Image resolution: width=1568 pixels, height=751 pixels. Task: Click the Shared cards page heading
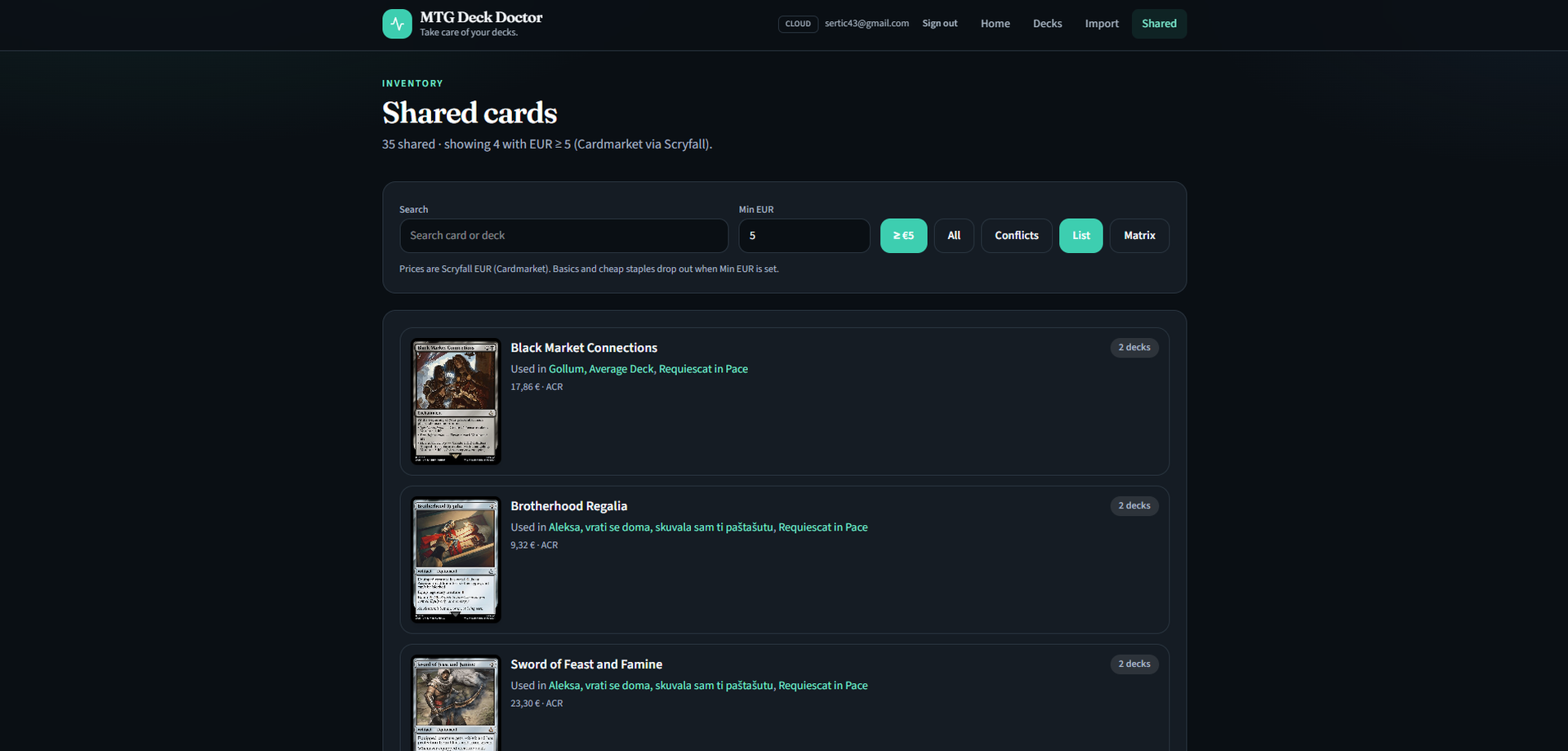tap(470, 113)
